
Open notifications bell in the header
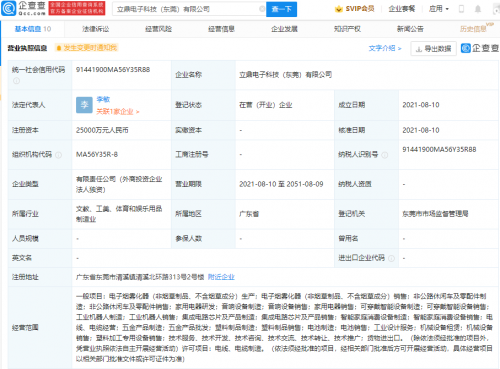478,9
